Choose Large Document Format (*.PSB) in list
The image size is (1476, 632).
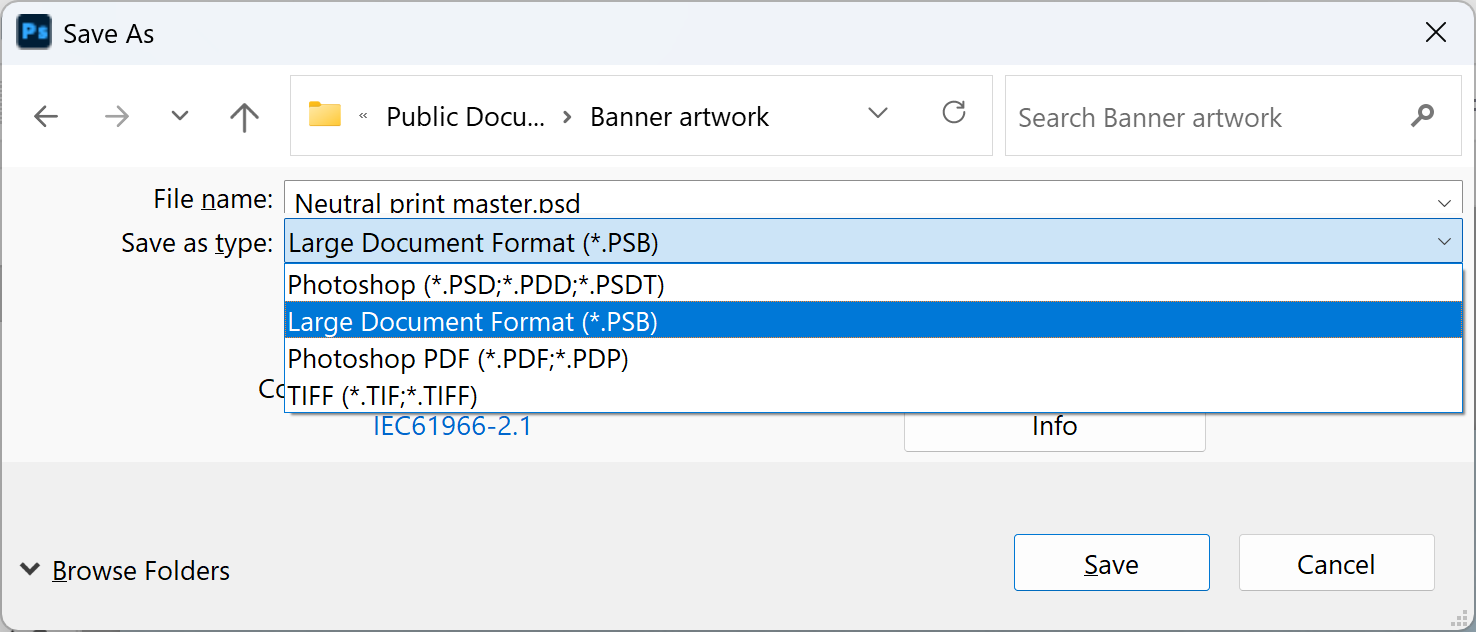[873, 322]
